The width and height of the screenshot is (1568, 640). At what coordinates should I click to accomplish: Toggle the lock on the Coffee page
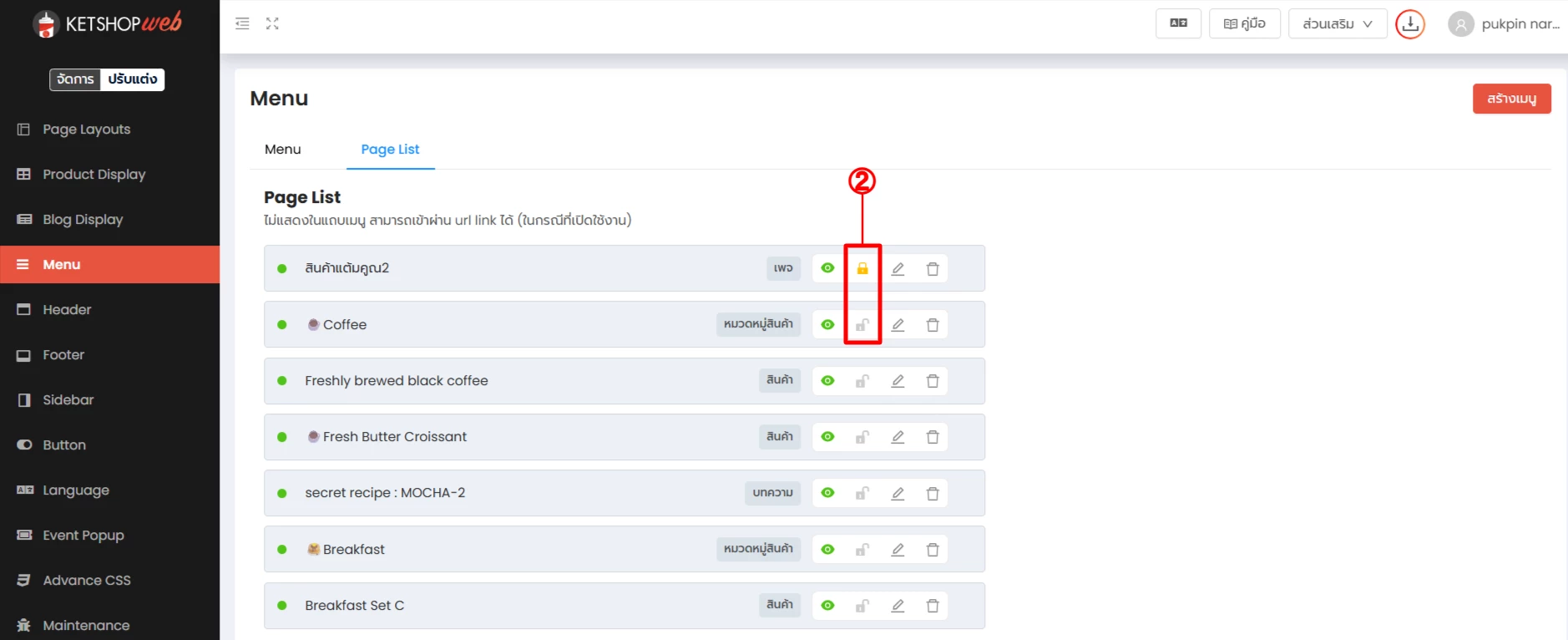pyautogui.click(x=862, y=324)
